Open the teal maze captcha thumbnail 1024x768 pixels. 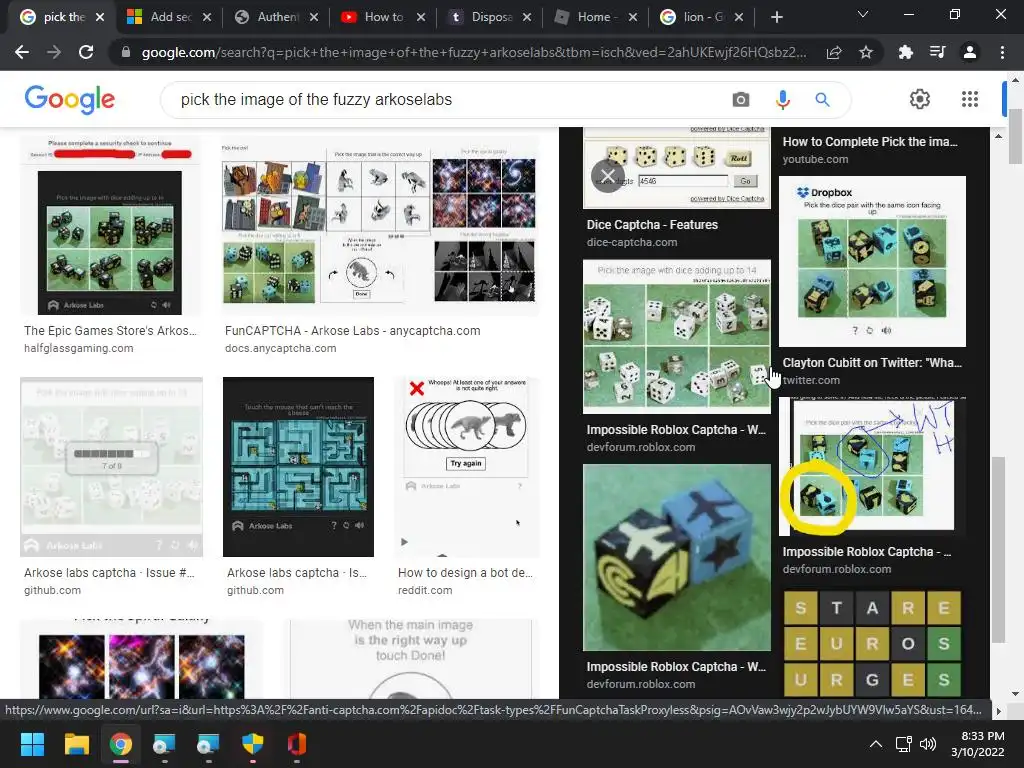point(298,466)
